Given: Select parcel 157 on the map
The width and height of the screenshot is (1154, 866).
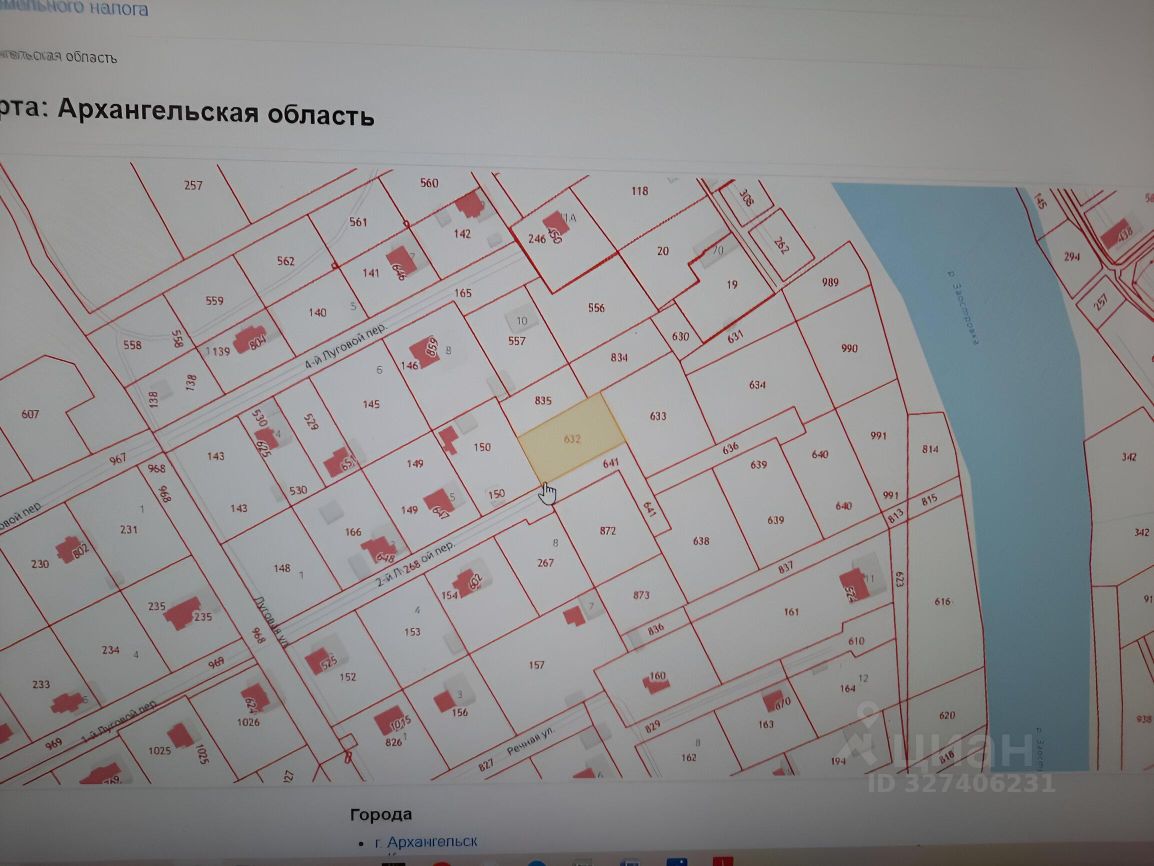Looking at the screenshot, I should pyautogui.click(x=537, y=665).
